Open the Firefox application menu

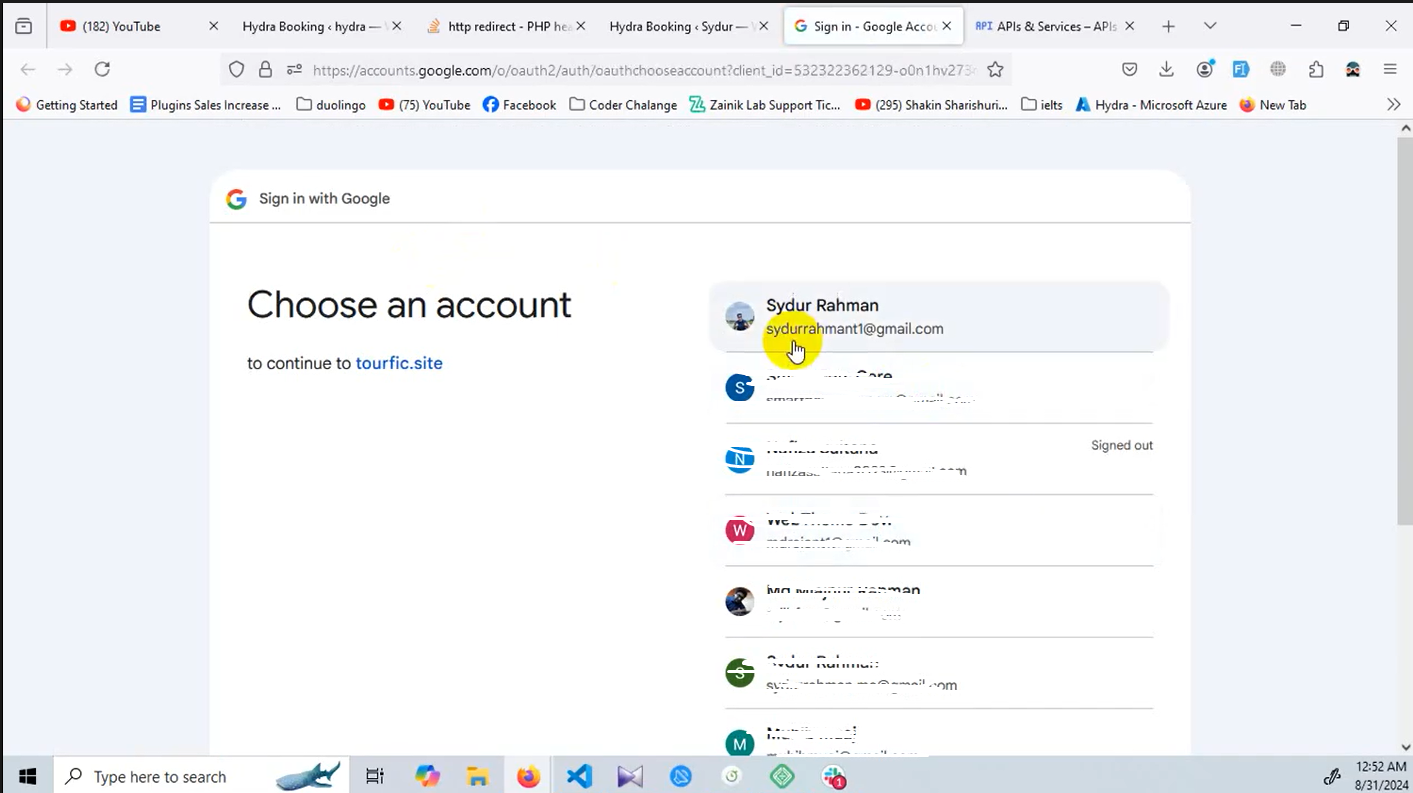[1390, 69]
